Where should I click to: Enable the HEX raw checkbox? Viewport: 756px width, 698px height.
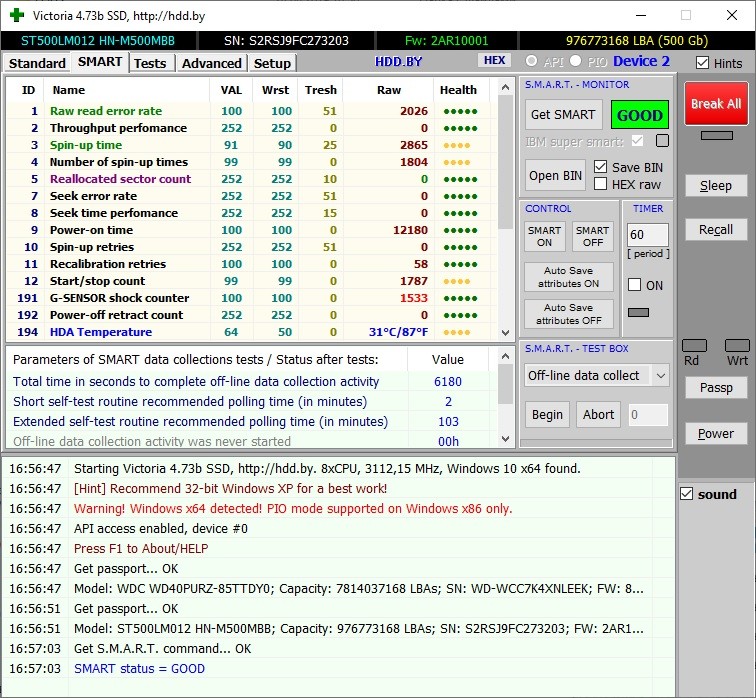tap(600, 184)
